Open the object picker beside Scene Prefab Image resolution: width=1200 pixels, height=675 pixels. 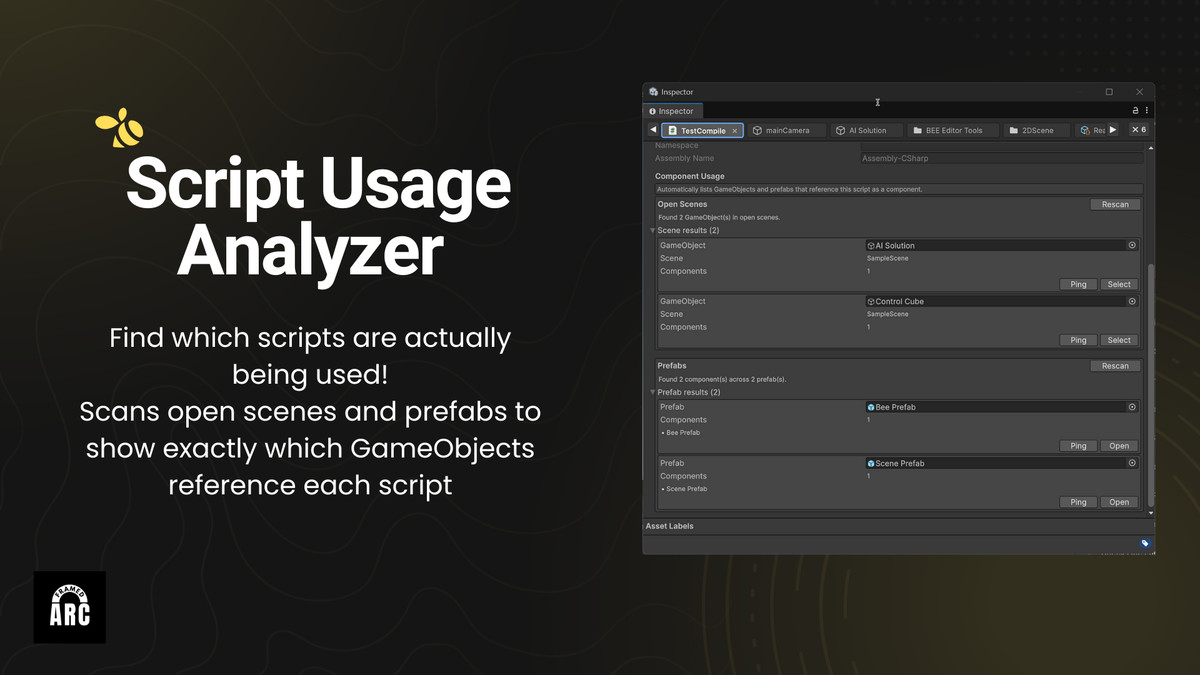[1131, 463]
